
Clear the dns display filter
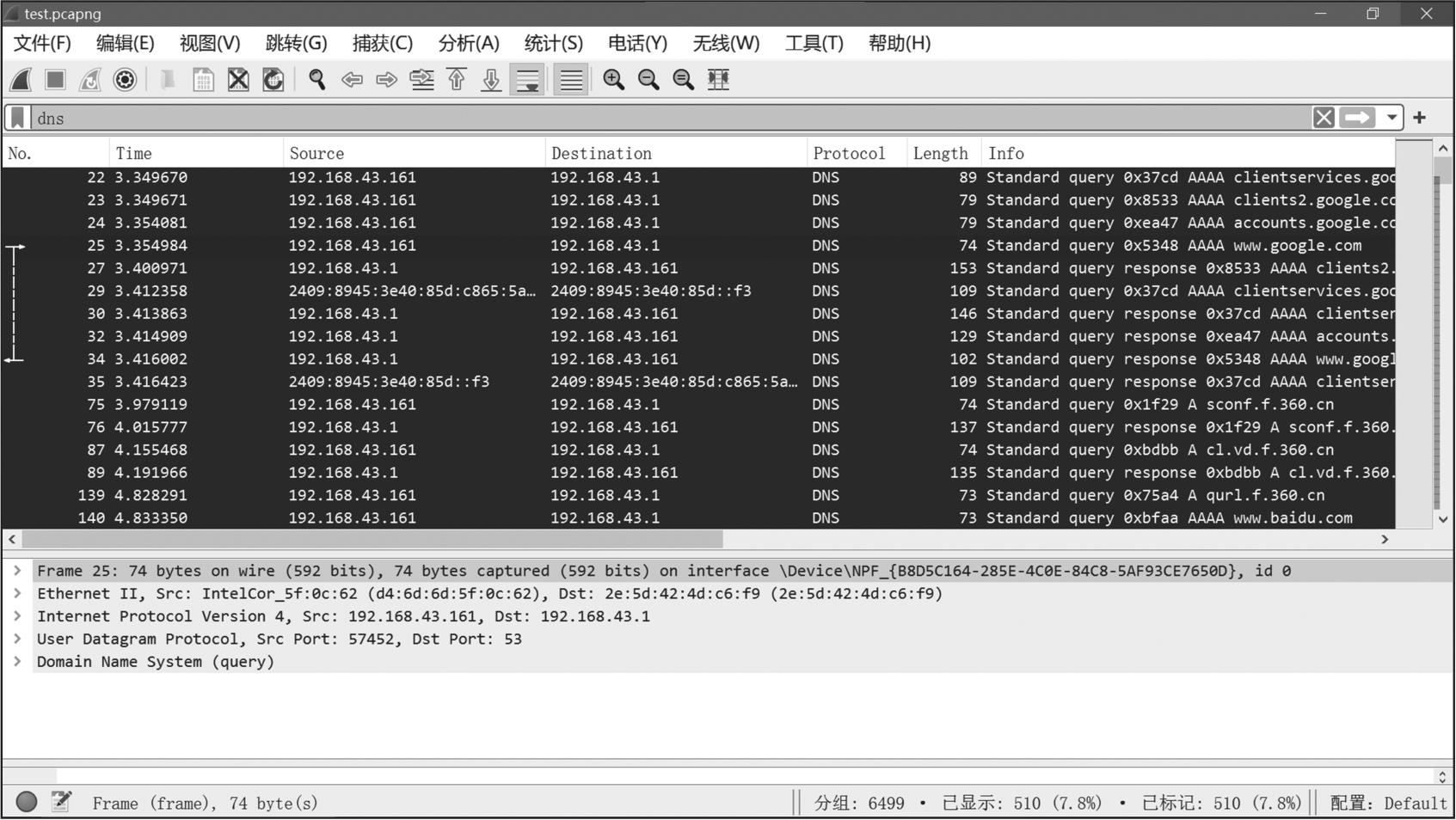(x=1324, y=118)
